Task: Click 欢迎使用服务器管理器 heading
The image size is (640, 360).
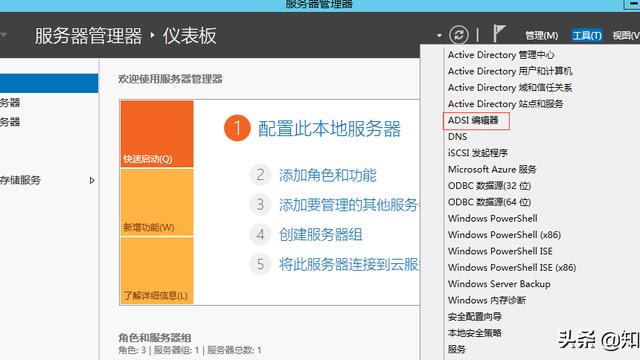Action: pyautogui.click(x=170, y=79)
